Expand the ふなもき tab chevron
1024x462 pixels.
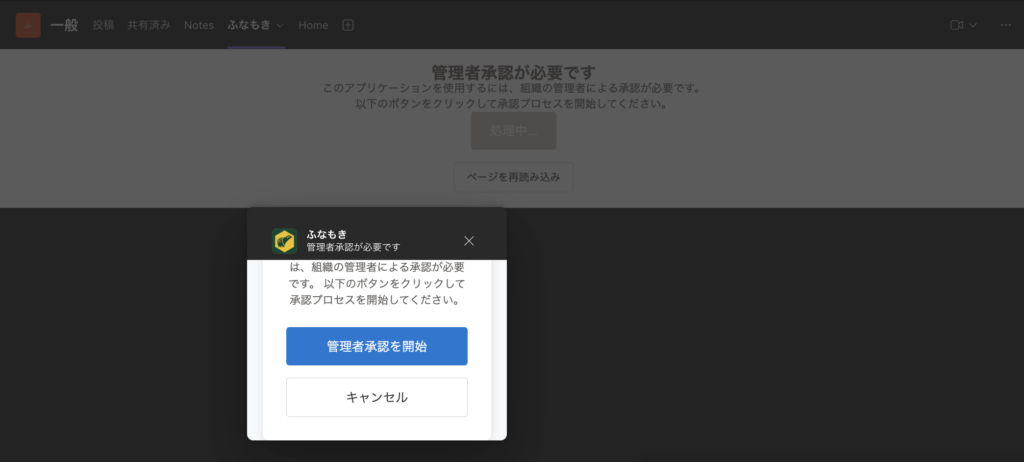click(x=280, y=25)
